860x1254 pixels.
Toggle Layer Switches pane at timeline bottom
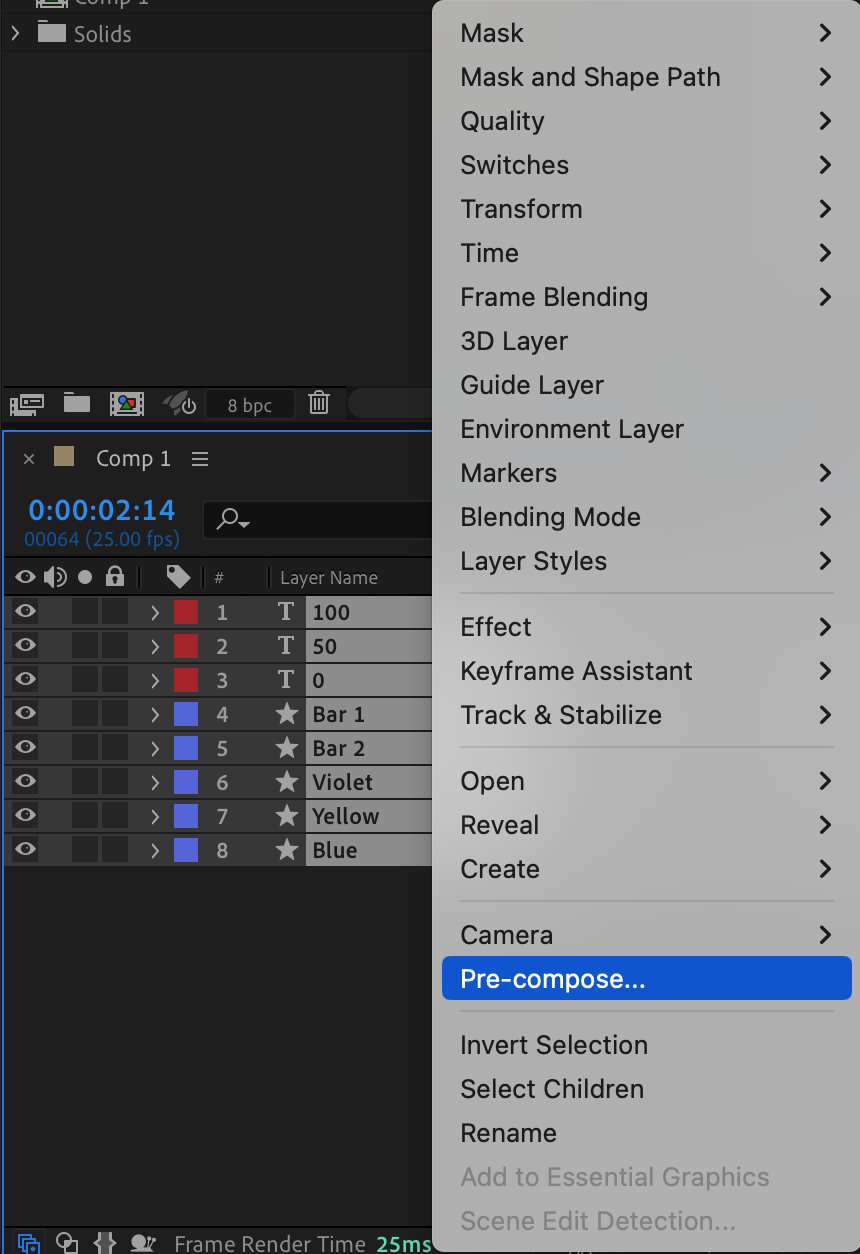click(29, 1243)
